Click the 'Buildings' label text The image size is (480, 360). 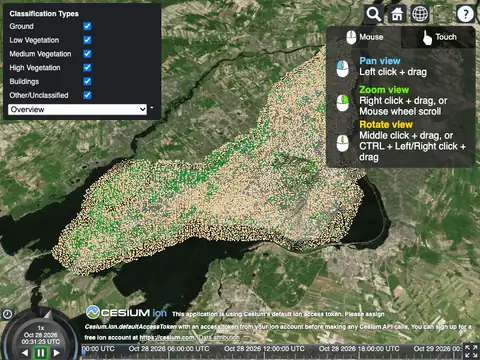(x=24, y=81)
